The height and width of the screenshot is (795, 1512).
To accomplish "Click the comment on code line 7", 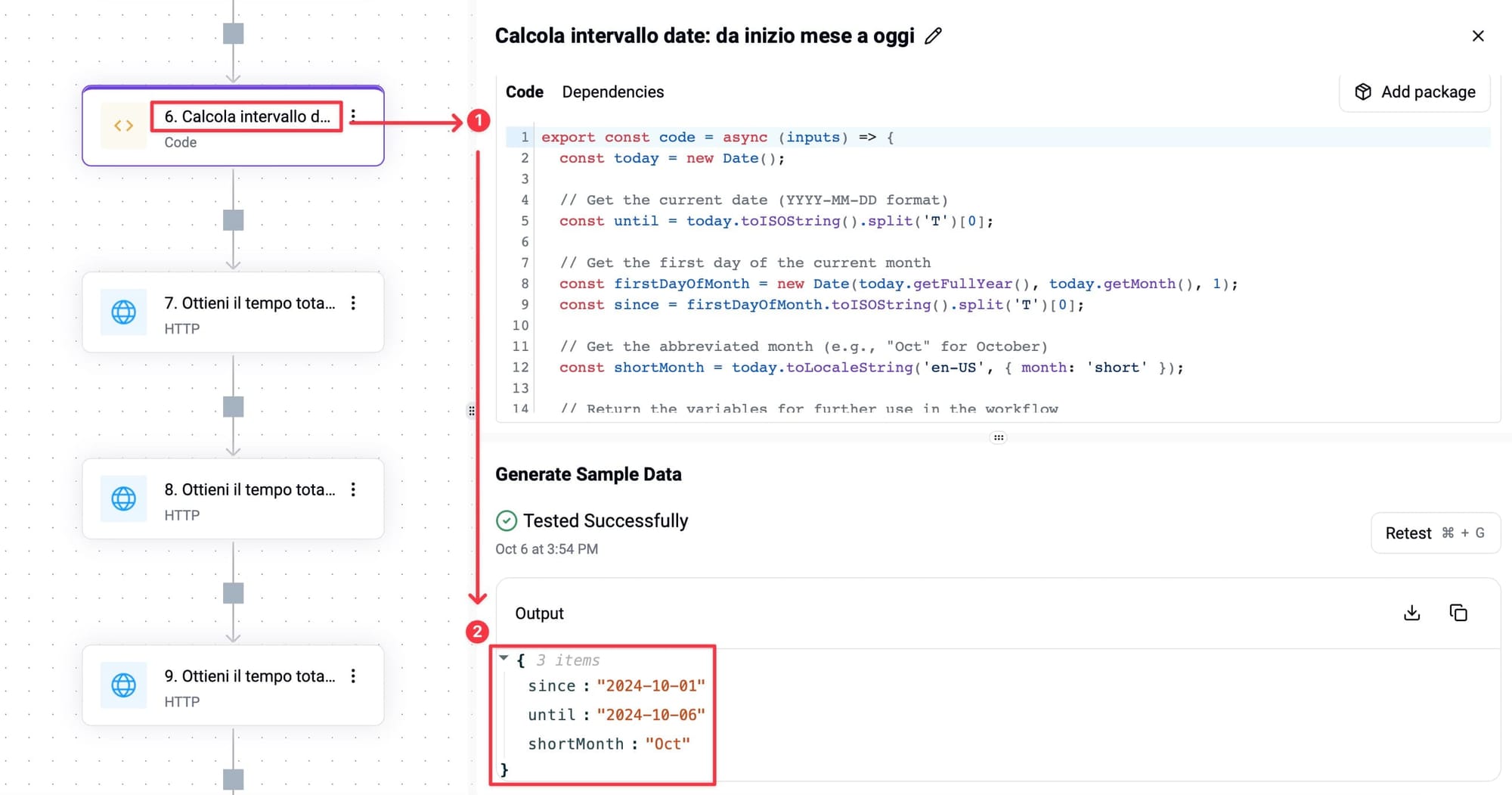I will (x=745, y=262).
